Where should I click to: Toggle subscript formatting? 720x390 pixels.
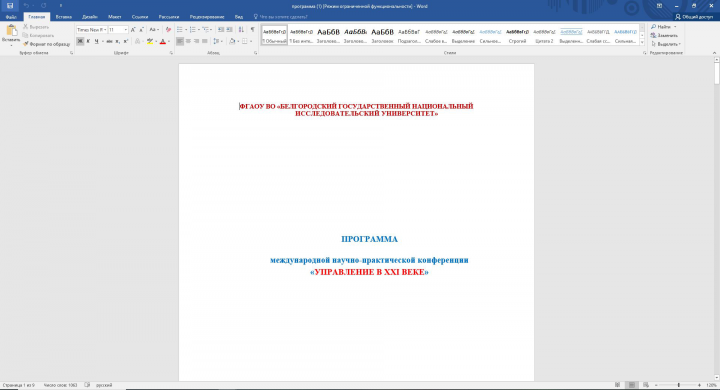tap(118, 41)
